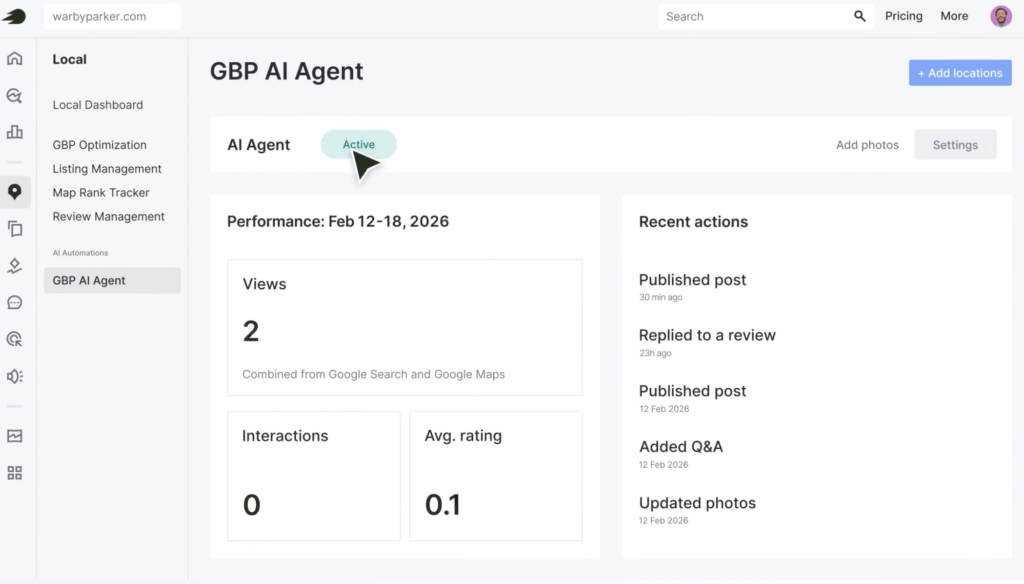Open the megaphone PR icon
Screen dimensions: 1024x584
(x=14, y=376)
